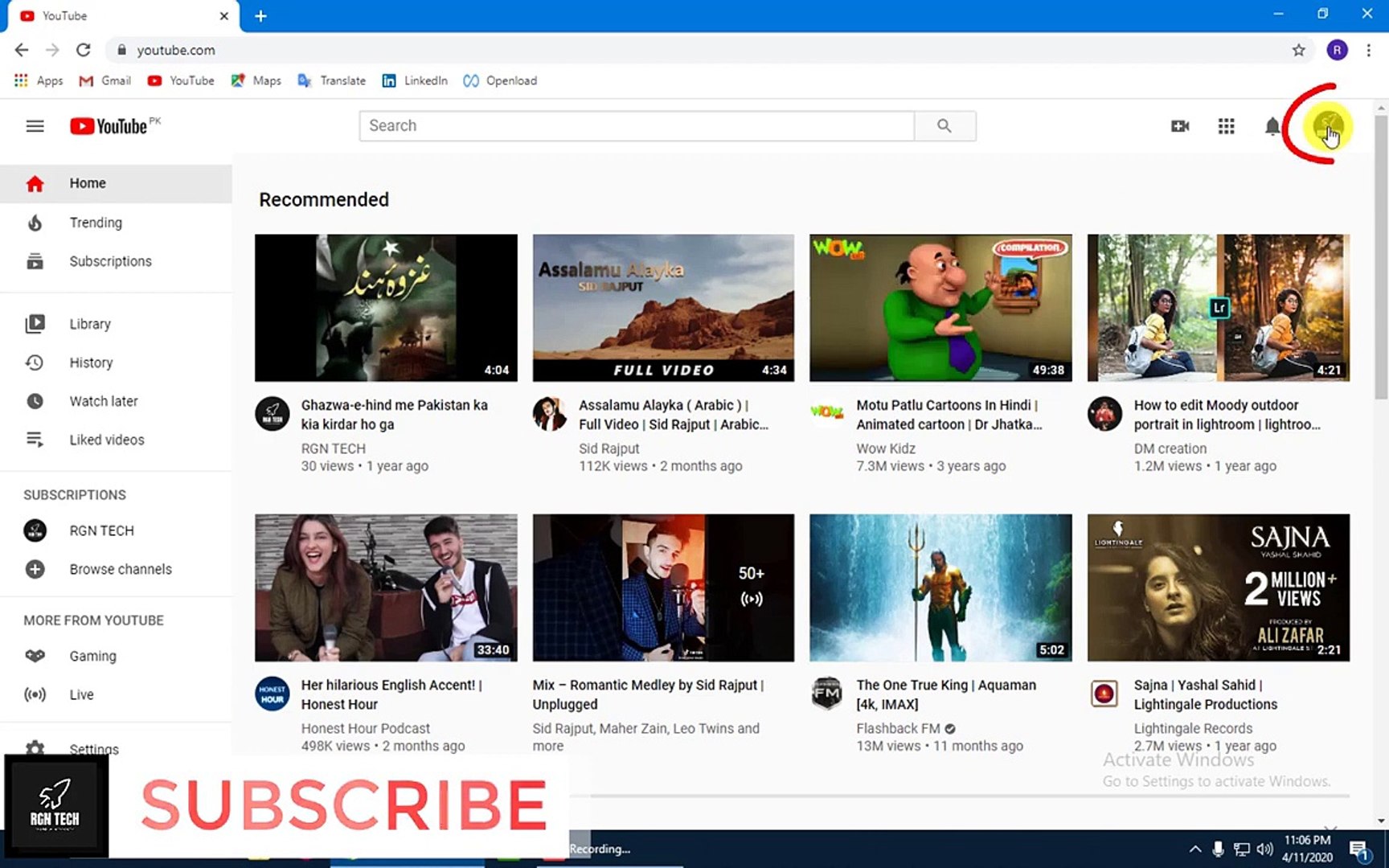Viewport: 1389px width, 868px height.
Task: Reload the YouTube page
Action: (x=84, y=50)
